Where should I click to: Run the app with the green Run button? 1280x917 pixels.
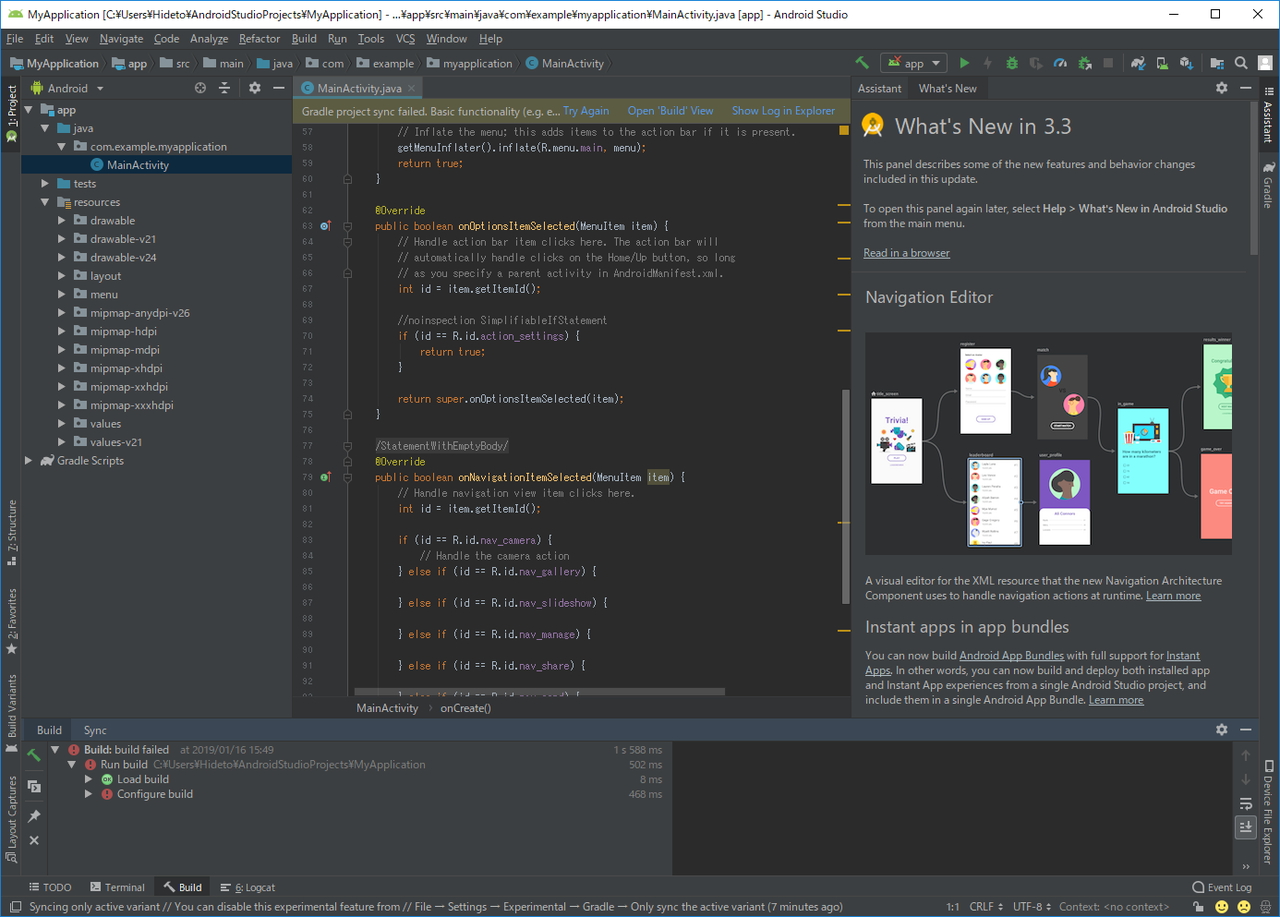click(x=963, y=62)
